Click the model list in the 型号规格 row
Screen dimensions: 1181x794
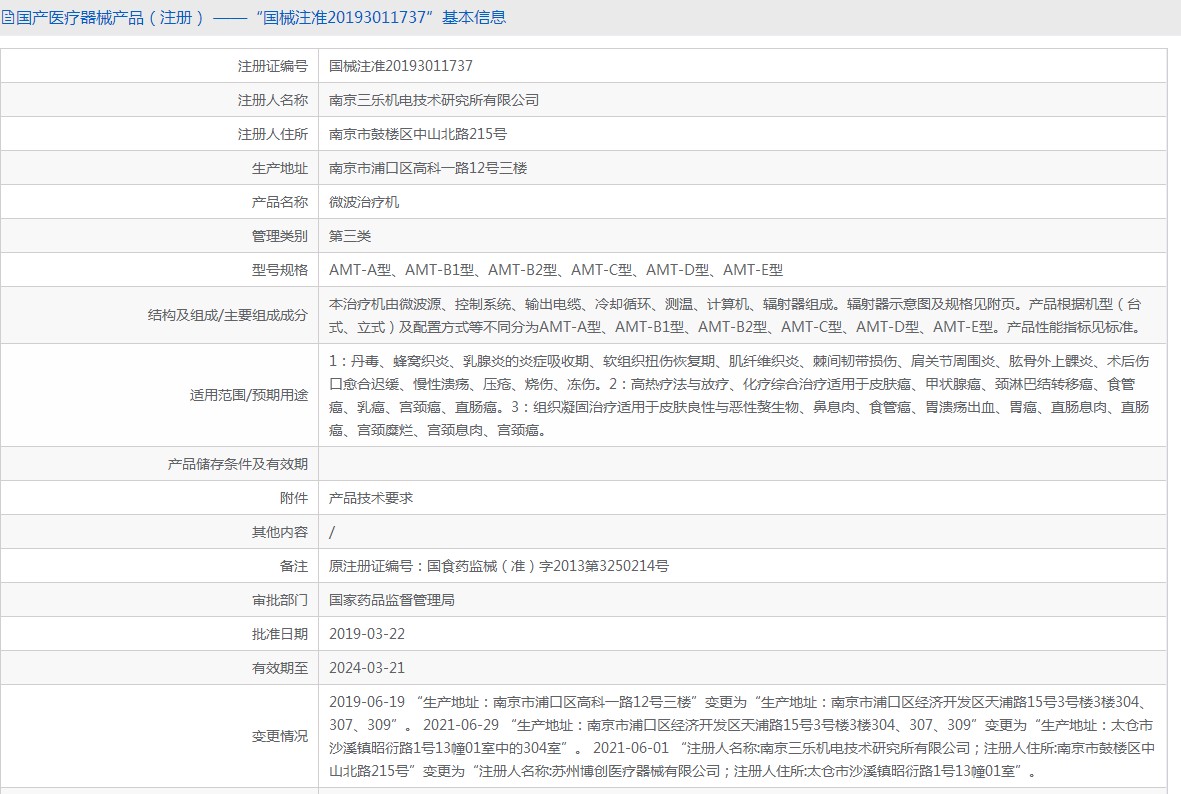(556, 270)
